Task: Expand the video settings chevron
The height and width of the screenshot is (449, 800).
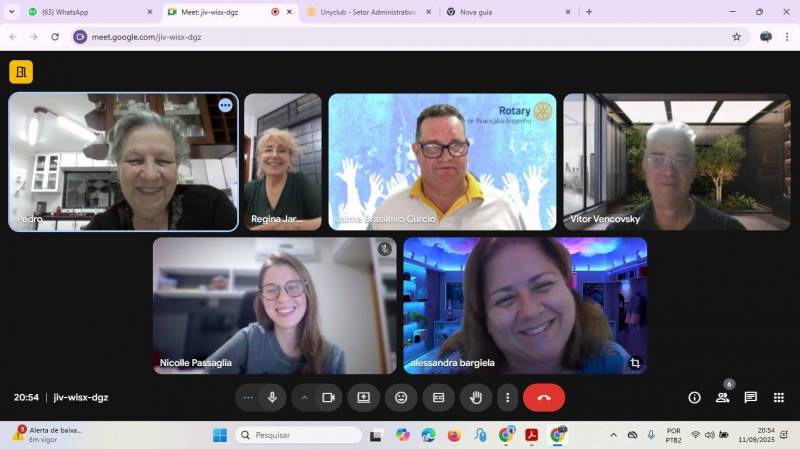Action: [304, 397]
